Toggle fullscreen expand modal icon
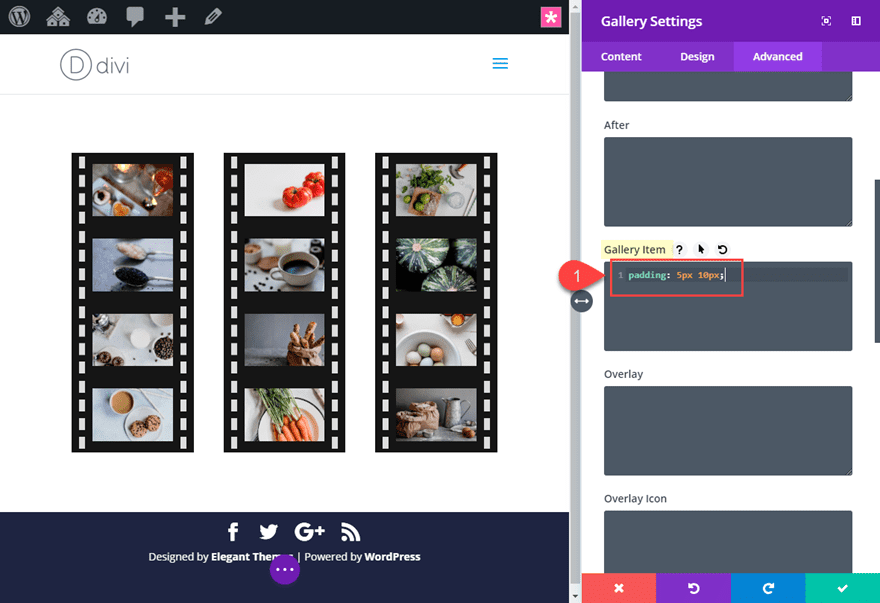Screen dimensions: 880x603 826,21
